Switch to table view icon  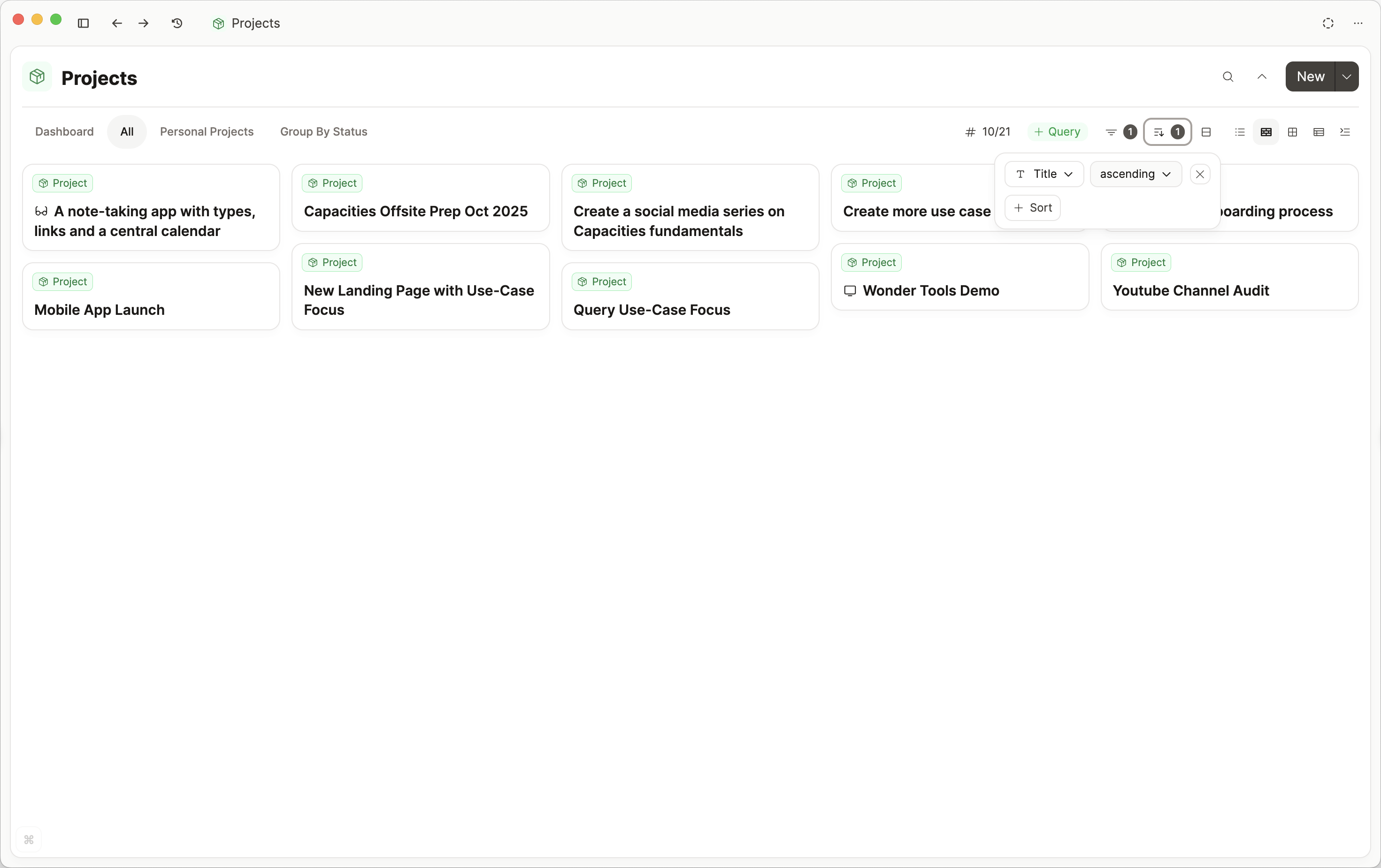(x=1319, y=132)
